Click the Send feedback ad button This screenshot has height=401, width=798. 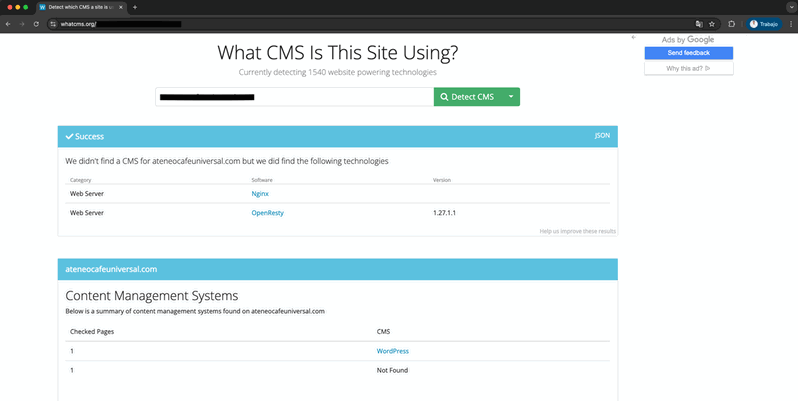tap(689, 53)
